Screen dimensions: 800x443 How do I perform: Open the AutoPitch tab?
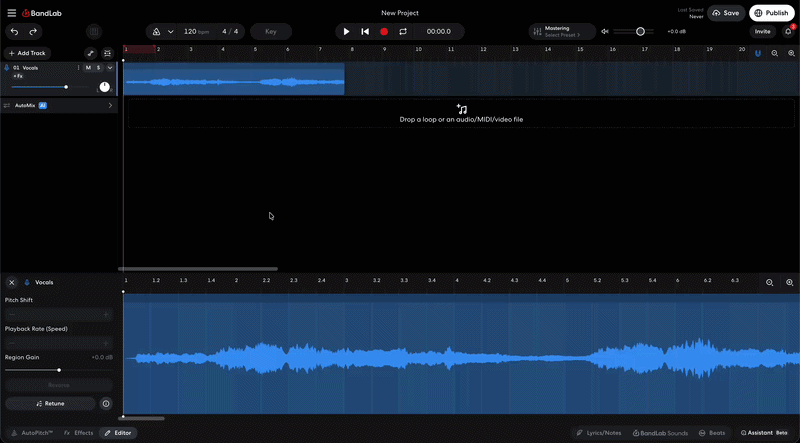pyautogui.click(x=32, y=433)
